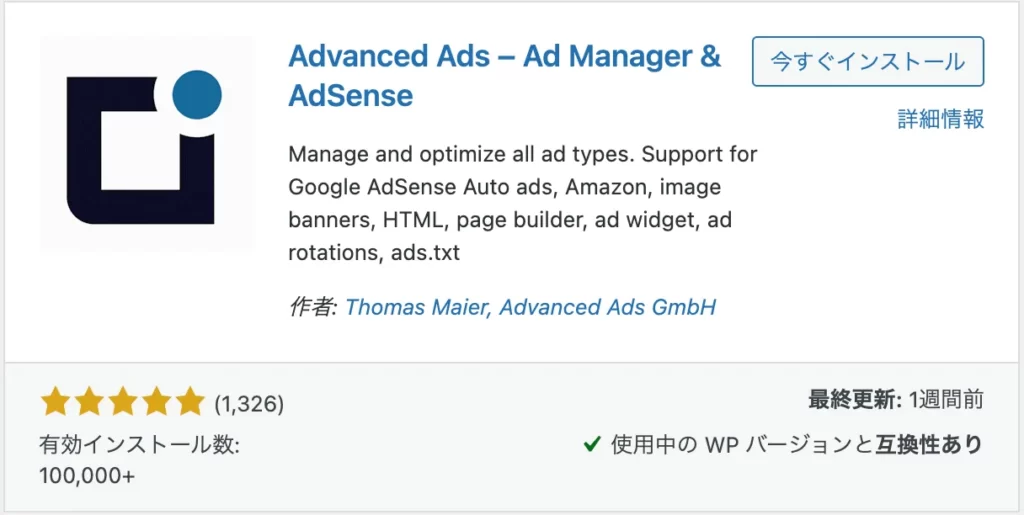Screen dimensions: 1024x515
Task: Open the Advanced Ads – Ad Manager & AdSense title
Action: point(504,76)
